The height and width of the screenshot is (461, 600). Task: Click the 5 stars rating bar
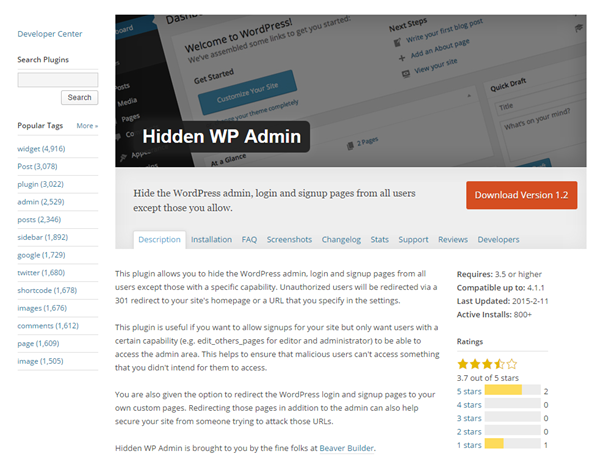512,390
